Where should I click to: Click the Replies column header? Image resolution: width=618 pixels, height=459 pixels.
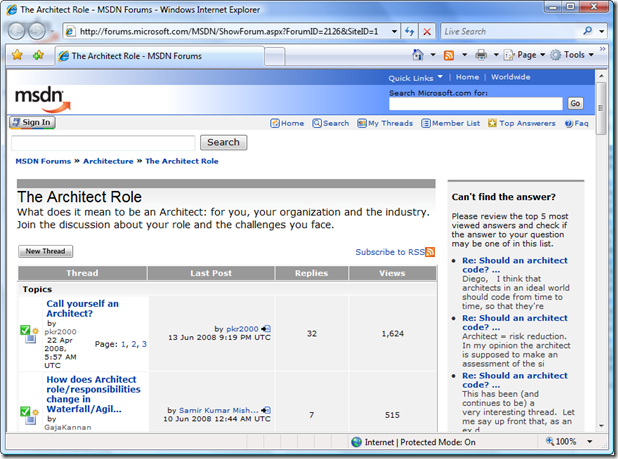coord(311,273)
